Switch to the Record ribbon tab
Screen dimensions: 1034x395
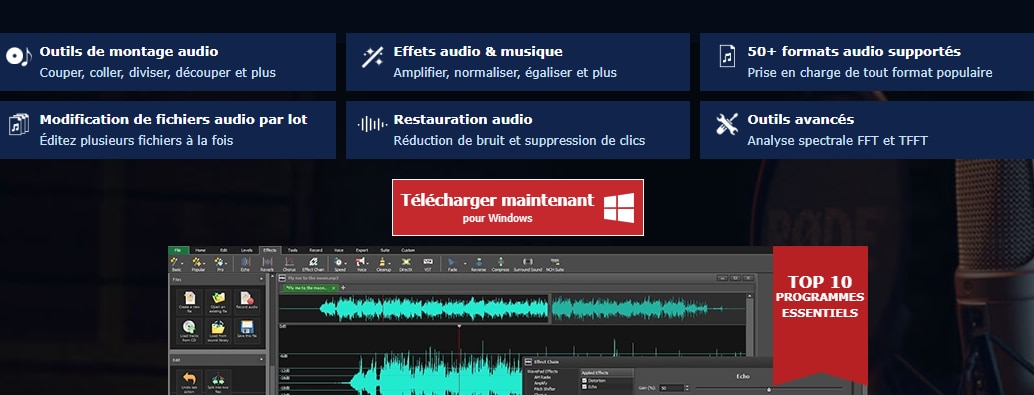(x=316, y=250)
